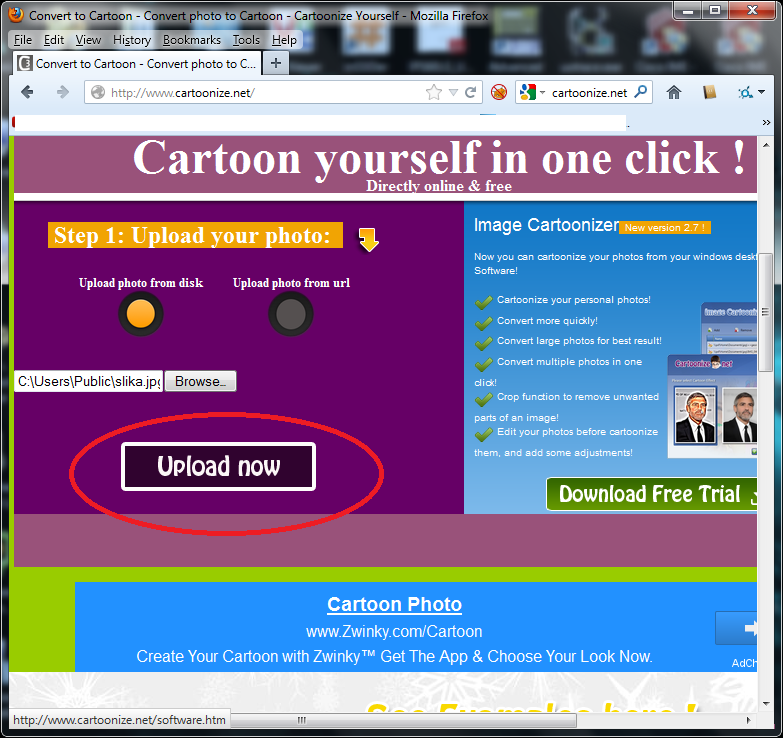Go to the Firefox home page icon
Image resolution: width=783 pixels, height=738 pixels.
tap(674, 92)
